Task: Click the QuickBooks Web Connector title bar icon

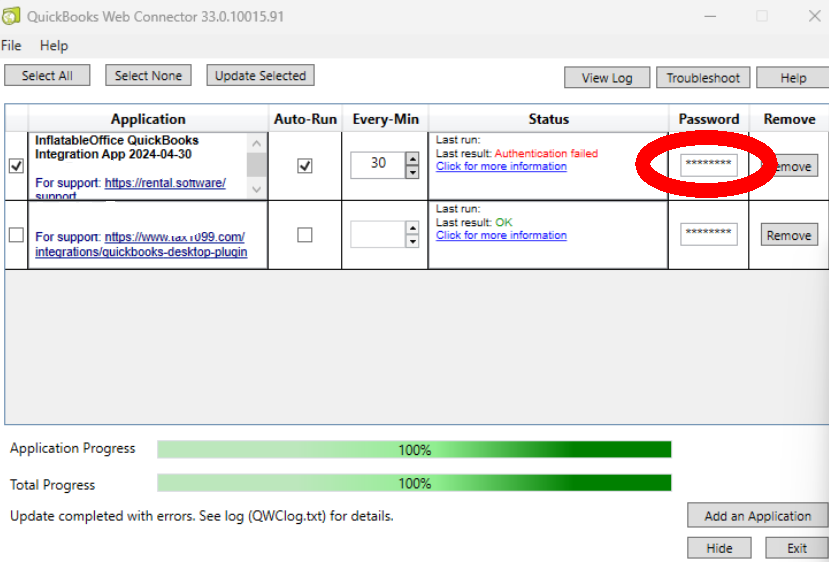Action: (x=11, y=16)
